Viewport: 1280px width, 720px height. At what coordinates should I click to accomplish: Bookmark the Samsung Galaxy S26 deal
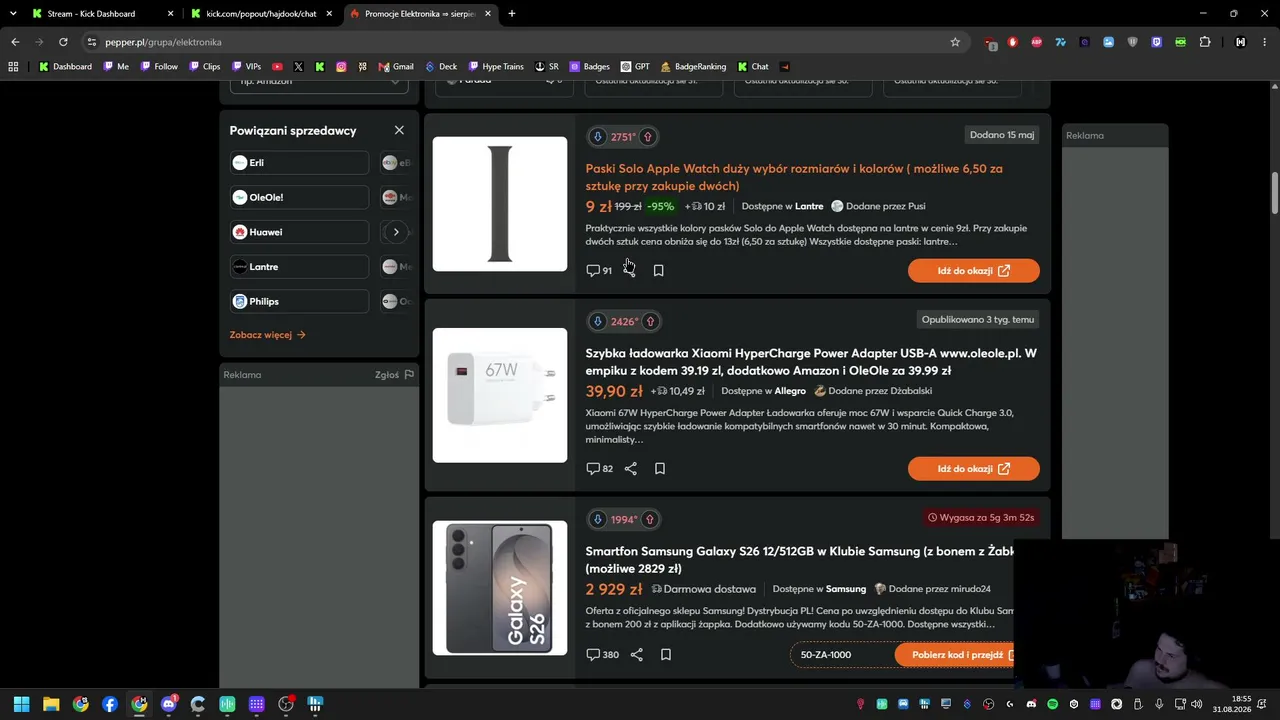click(x=666, y=655)
